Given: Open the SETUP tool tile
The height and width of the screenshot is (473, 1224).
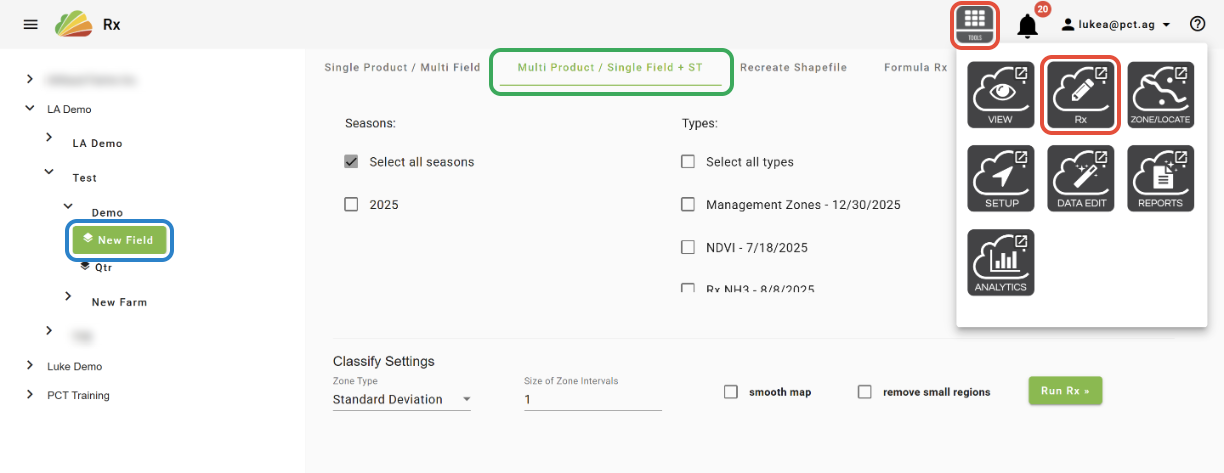Looking at the screenshot, I should coord(1000,179).
